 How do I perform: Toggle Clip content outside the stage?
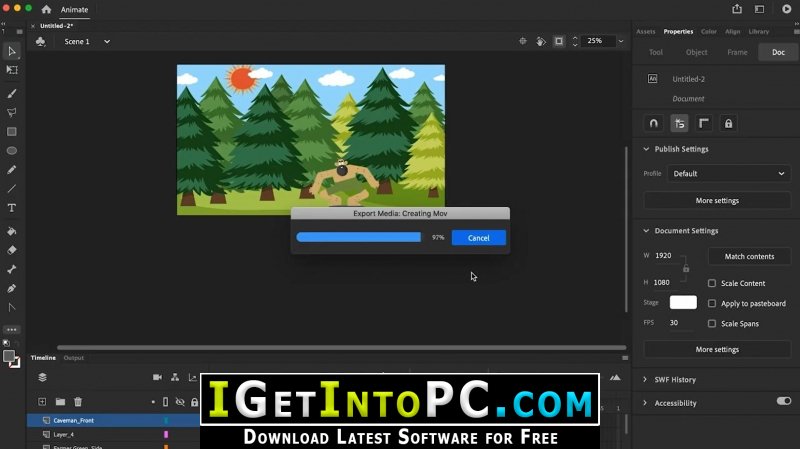coord(559,41)
